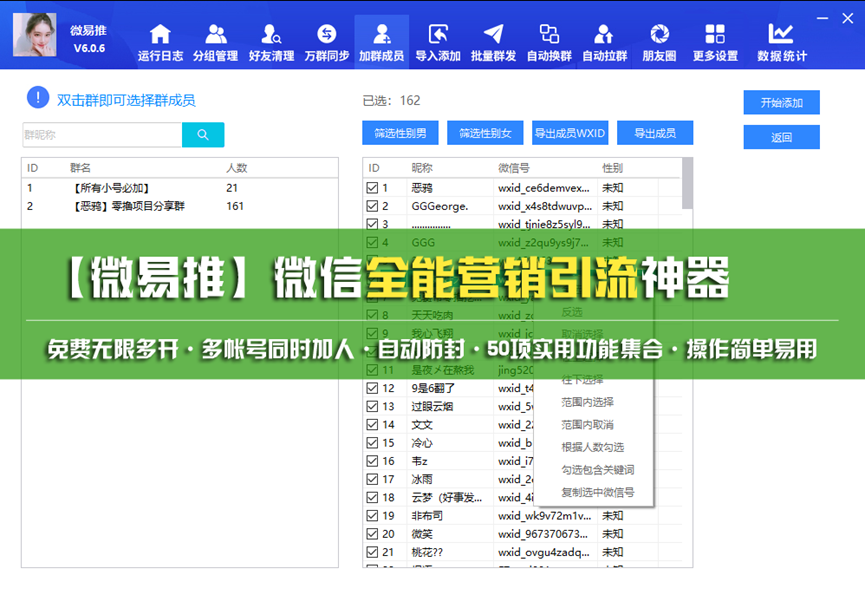Click the 性别 column header
This screenshot has height=608, width=865.
[x=612, y=168]
